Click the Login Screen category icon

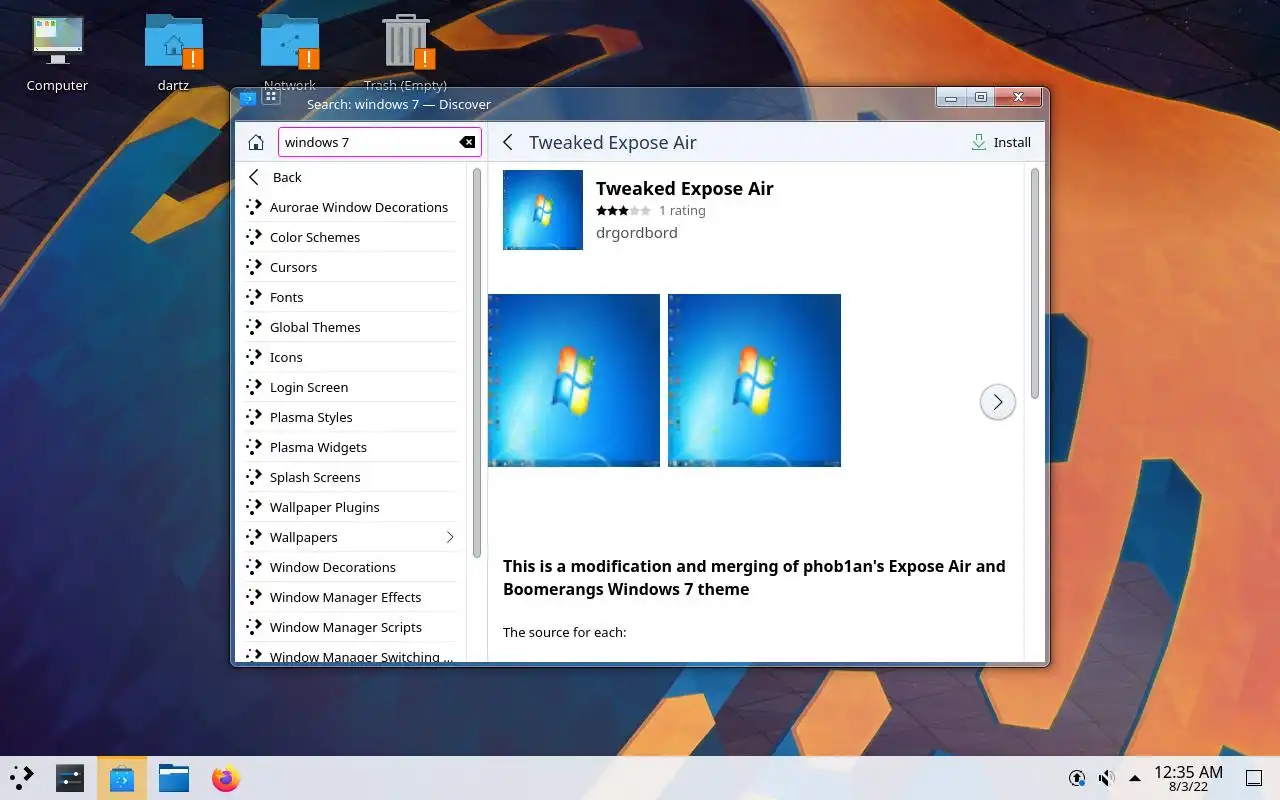(x=254, y=387)
